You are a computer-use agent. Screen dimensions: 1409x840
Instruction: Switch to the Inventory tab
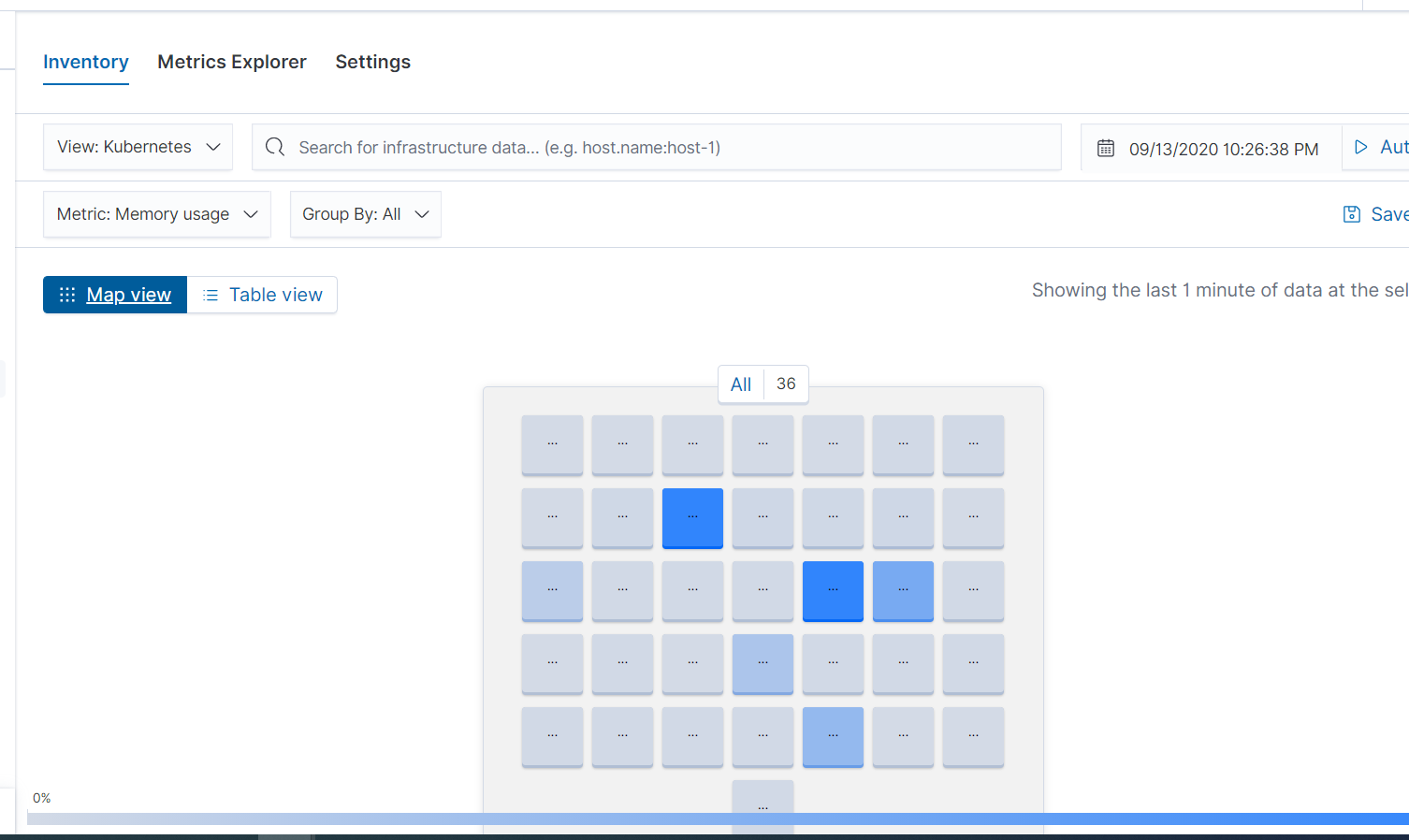tap(86, 62)
